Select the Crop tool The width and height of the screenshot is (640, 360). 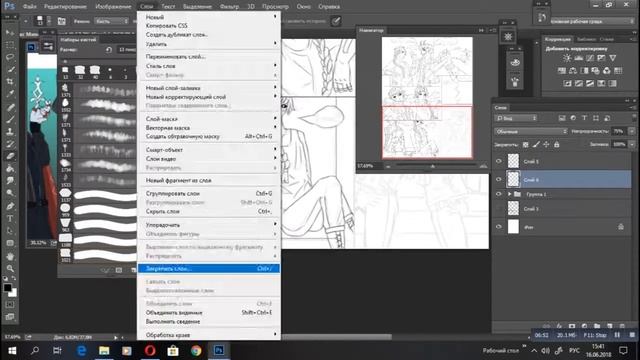pyautogui.click(x=10, y=81)
